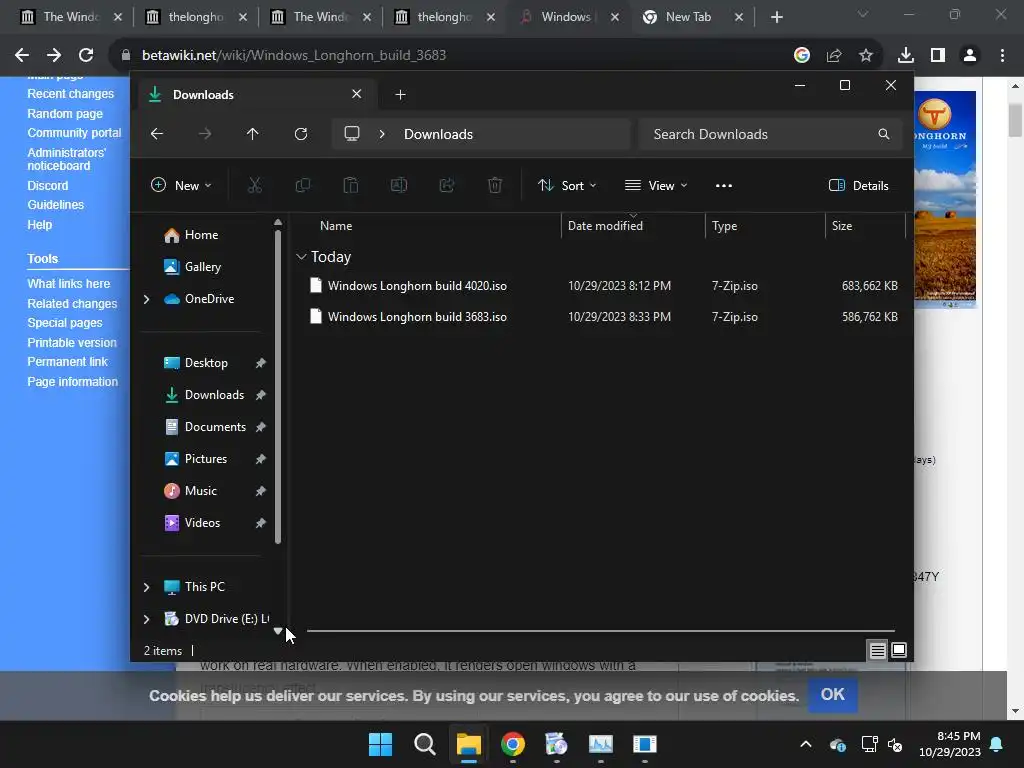Open the Sort dropdown
This screenshot has width=1024, height=768.
tap(567, 185)
